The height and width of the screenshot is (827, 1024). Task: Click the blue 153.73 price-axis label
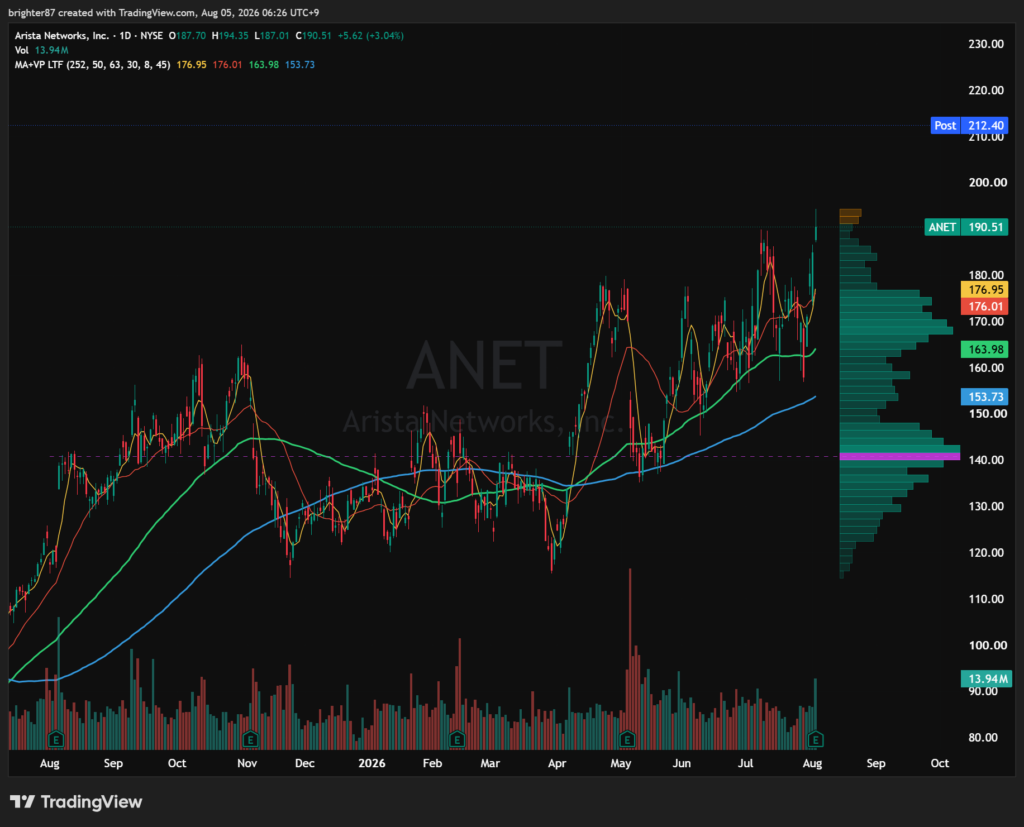tap(985, 397)
